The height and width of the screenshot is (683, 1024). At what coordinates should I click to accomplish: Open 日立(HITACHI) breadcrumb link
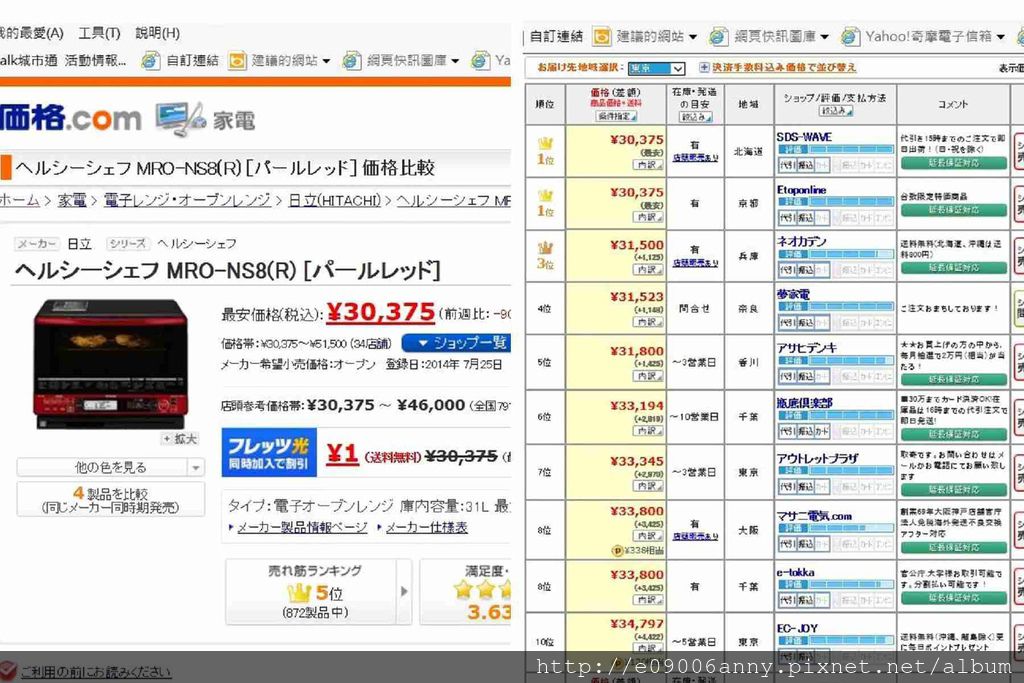pos(334,200)
